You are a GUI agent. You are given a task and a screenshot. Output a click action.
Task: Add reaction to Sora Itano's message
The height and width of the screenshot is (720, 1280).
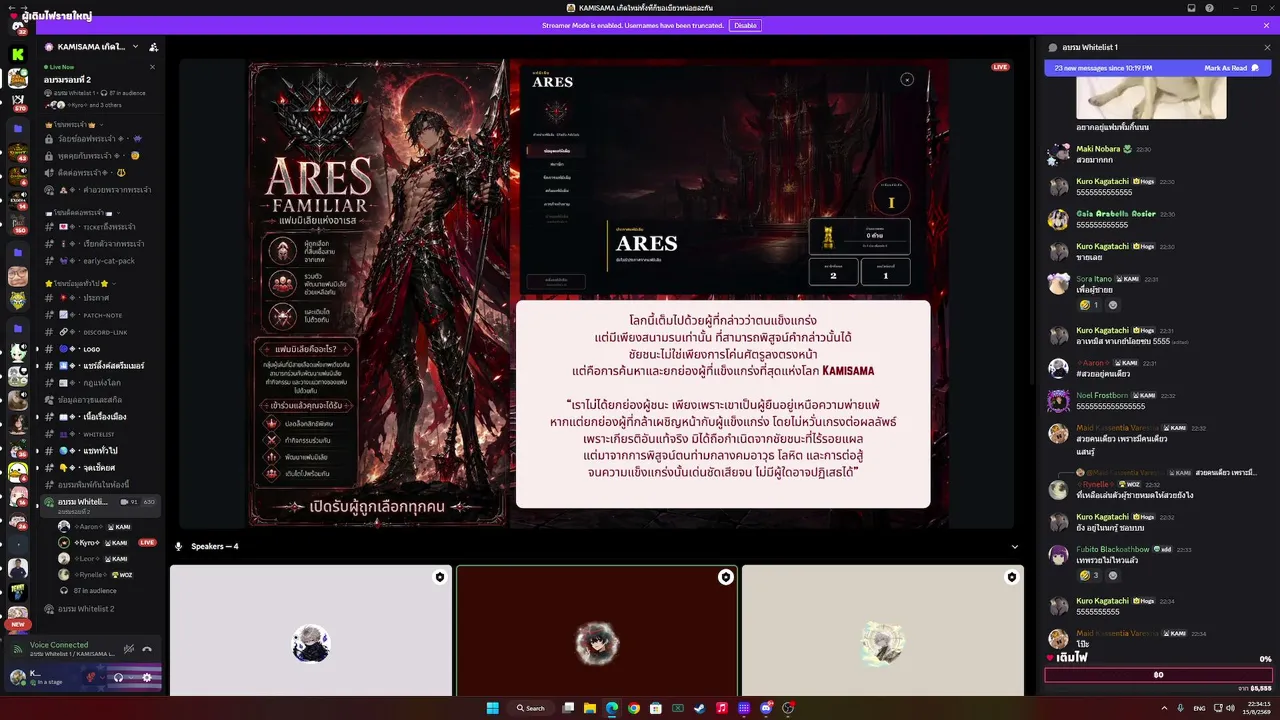1113,305
